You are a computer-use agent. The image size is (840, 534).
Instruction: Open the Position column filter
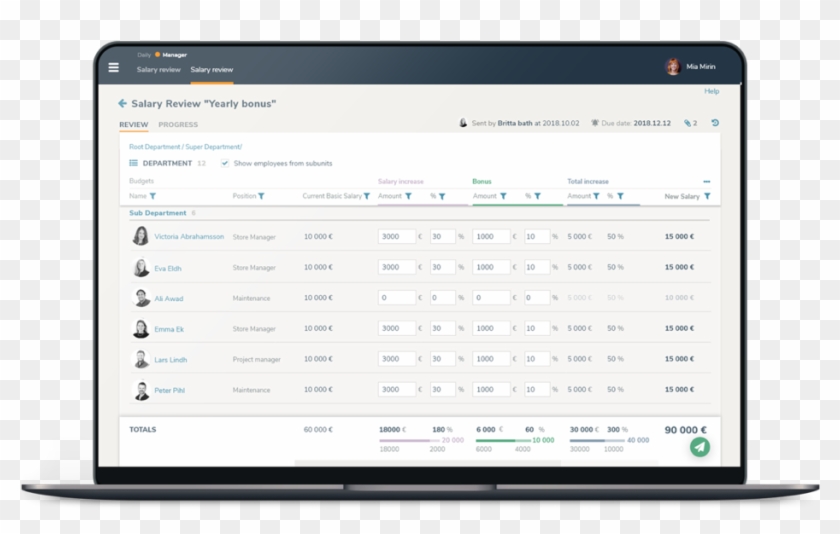click(262, 197)
